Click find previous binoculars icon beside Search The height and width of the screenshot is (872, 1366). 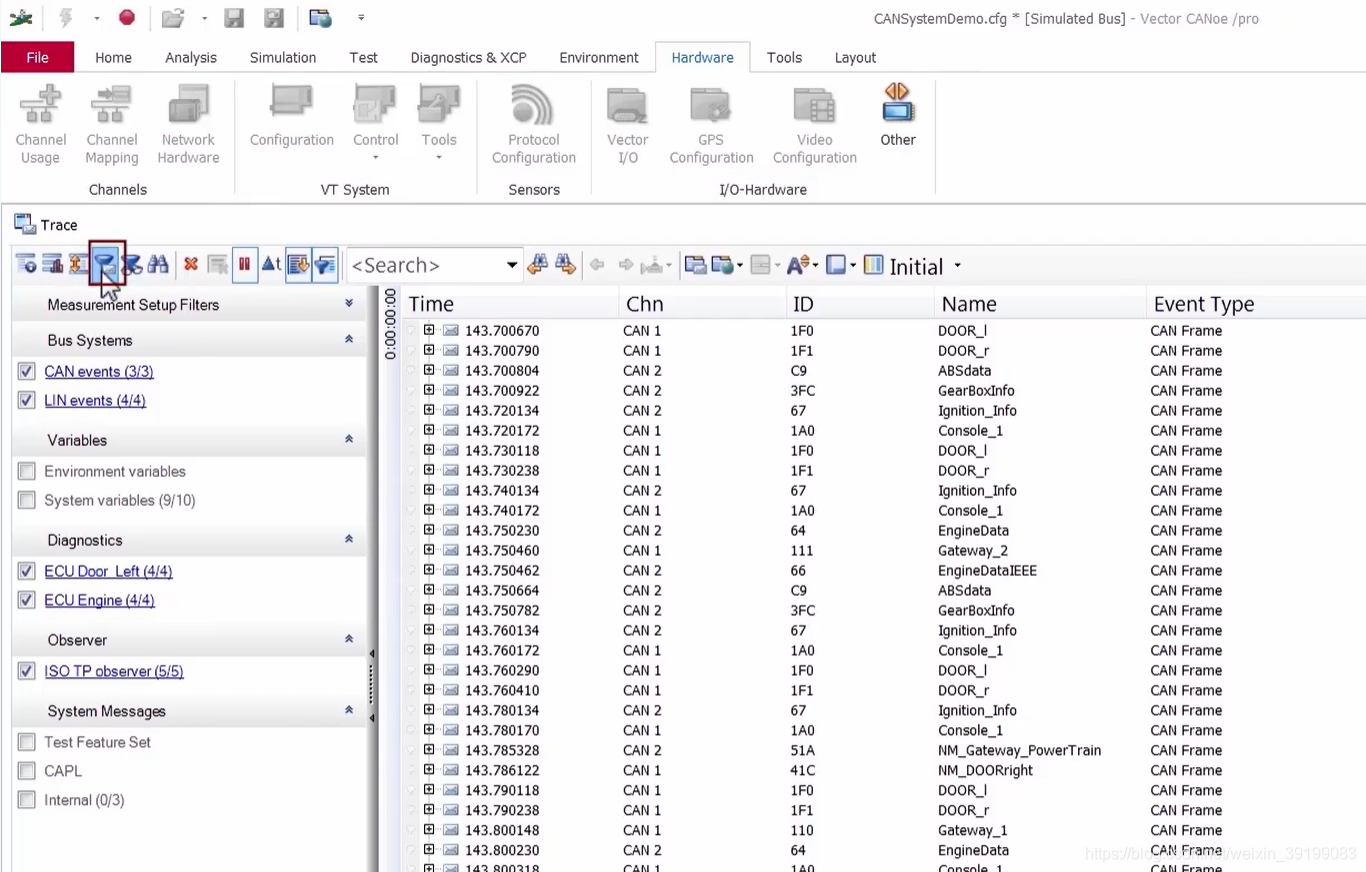[x=537, y=265]
